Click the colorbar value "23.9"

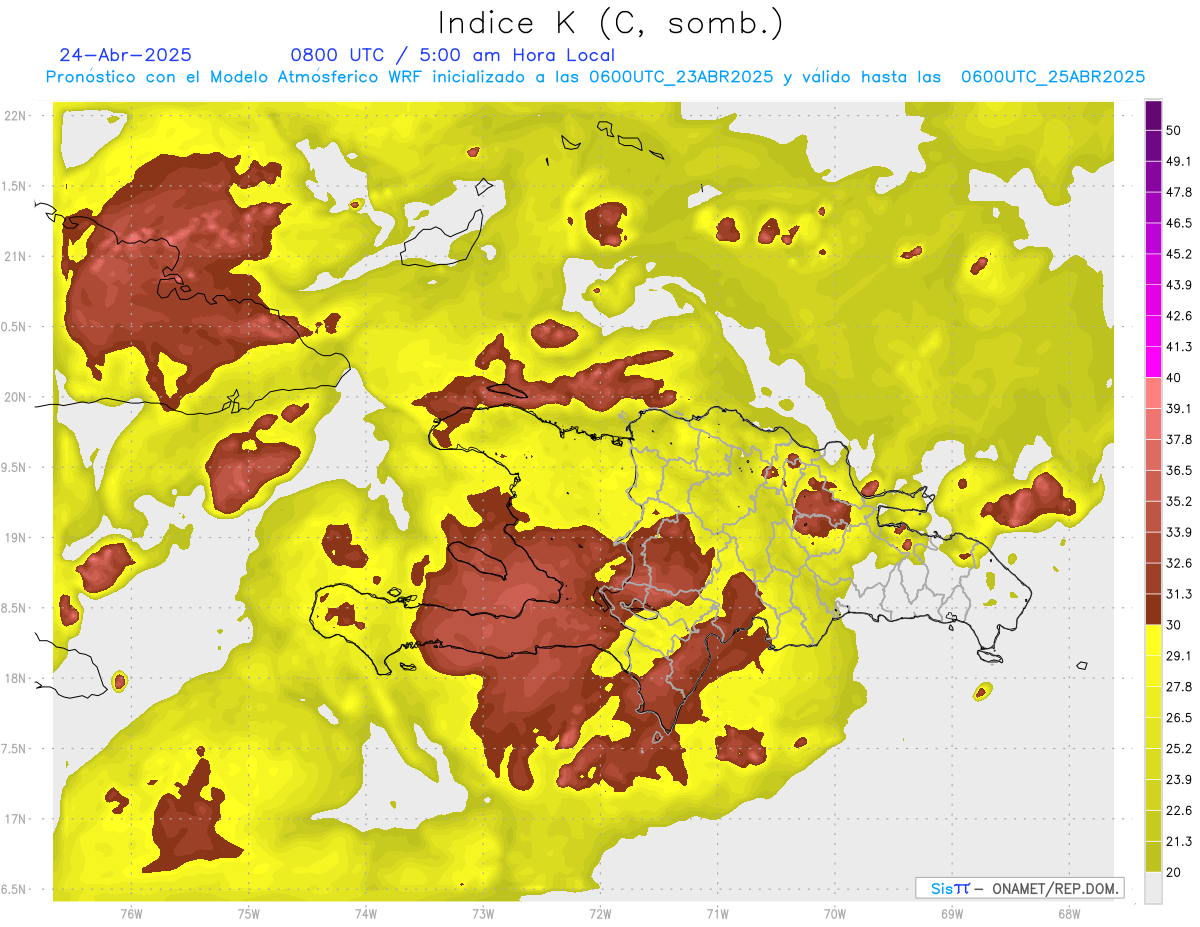(x=1179, y=779)
